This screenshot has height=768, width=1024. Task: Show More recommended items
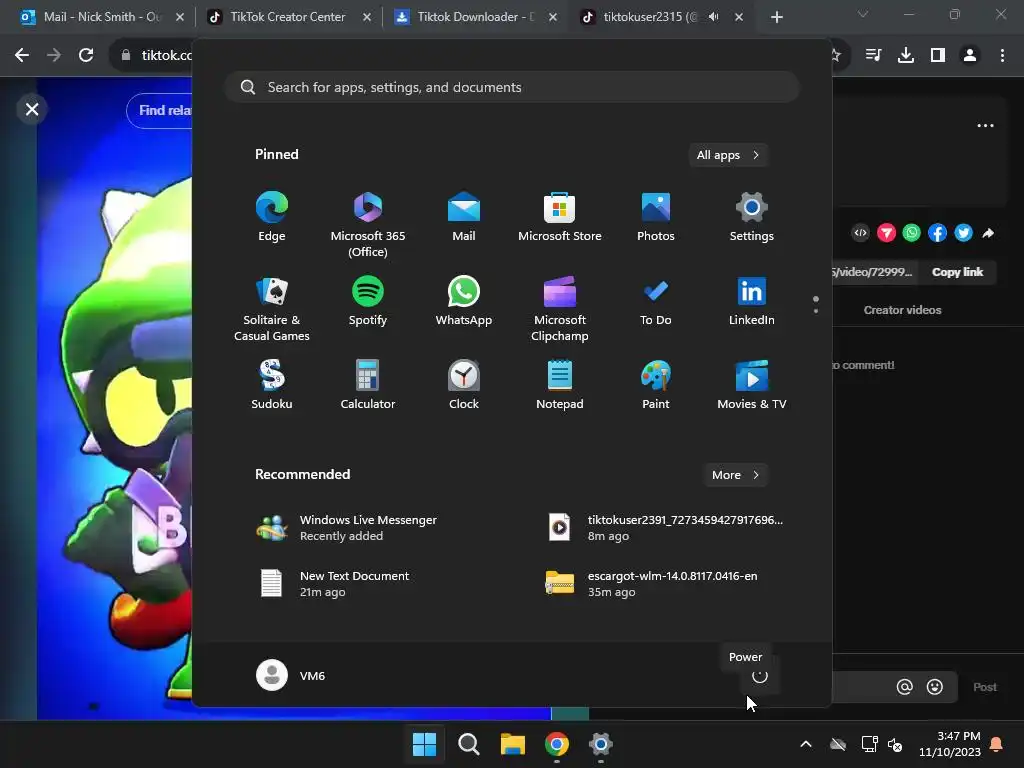pos(735,475)
